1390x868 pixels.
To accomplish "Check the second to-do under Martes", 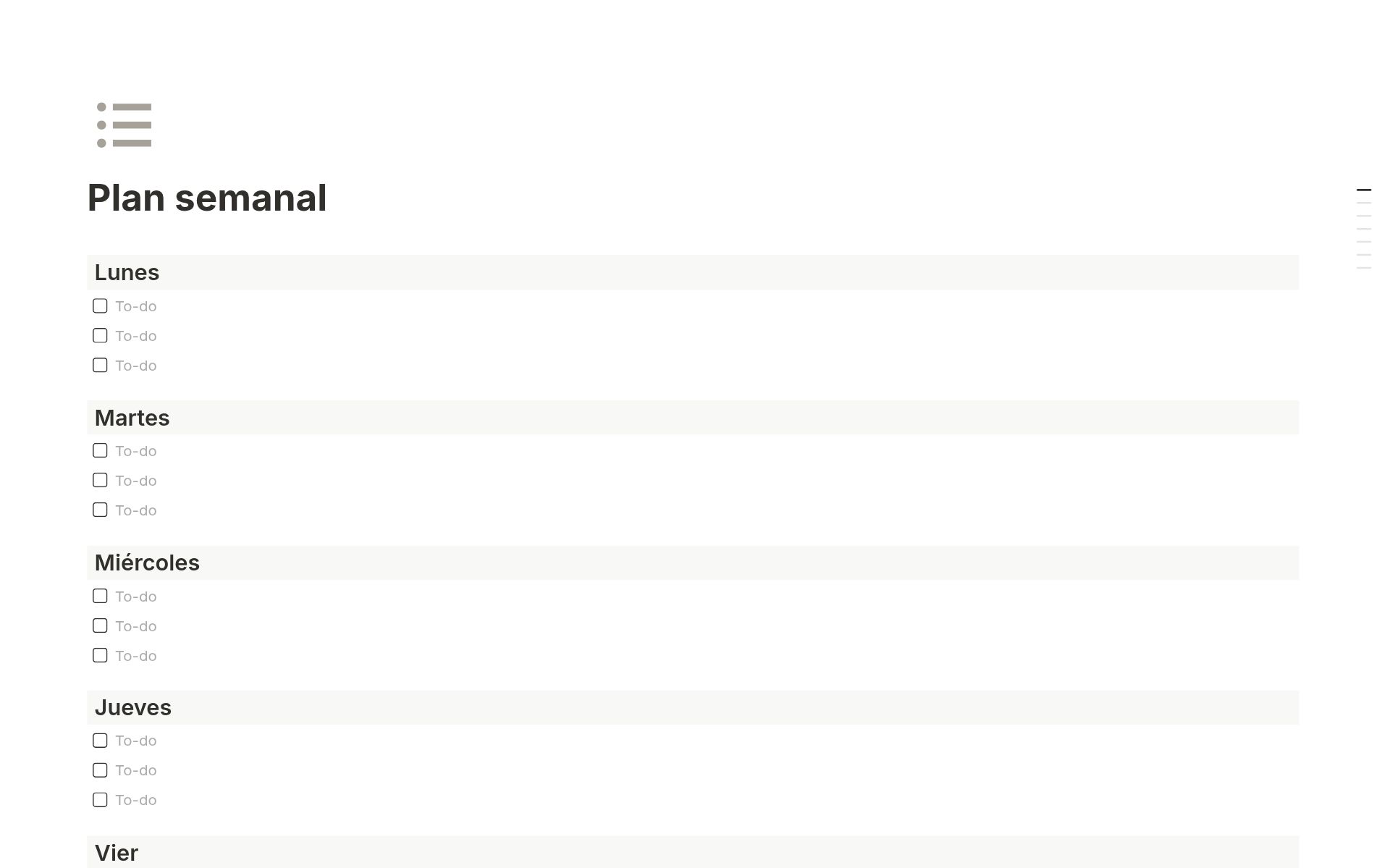I will 100,480.
